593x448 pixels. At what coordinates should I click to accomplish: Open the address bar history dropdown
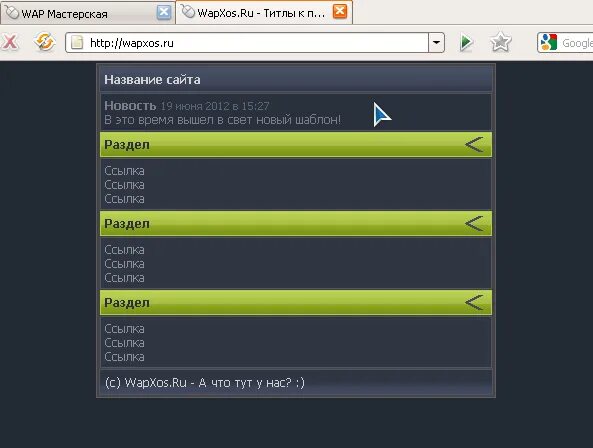click(x=436, y=42)
